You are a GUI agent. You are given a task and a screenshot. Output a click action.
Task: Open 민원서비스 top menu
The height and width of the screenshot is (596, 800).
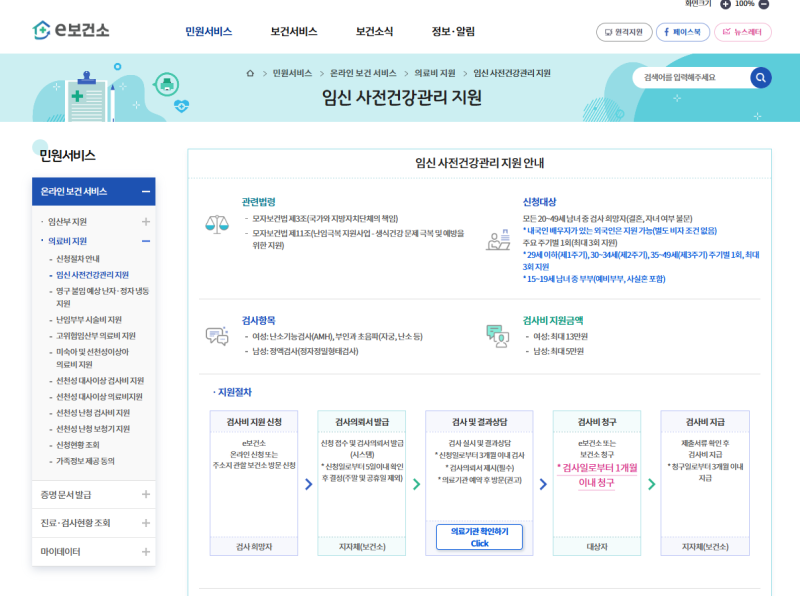pos(209,32)
